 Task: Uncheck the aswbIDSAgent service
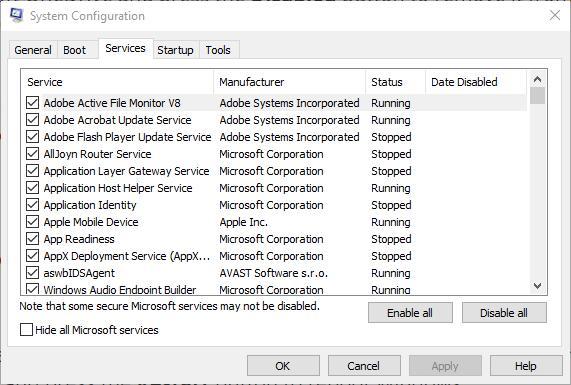32,272
